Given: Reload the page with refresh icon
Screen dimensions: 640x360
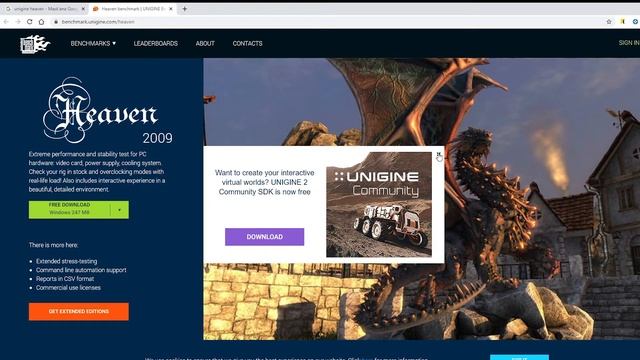Looking at the screenshot, I should [x=29, y=22].
